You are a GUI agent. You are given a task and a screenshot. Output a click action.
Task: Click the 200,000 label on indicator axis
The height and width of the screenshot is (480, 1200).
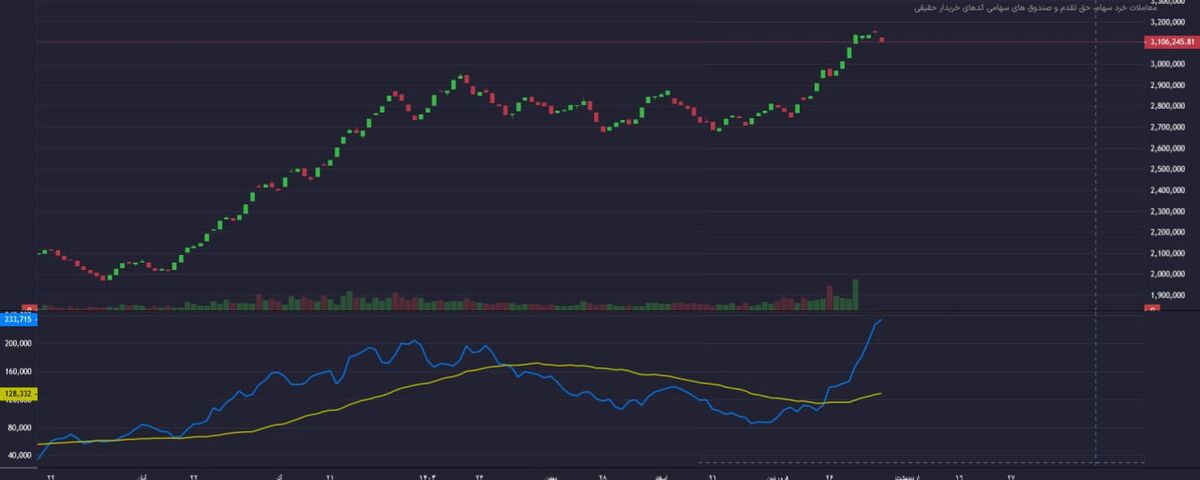[19, 343]
